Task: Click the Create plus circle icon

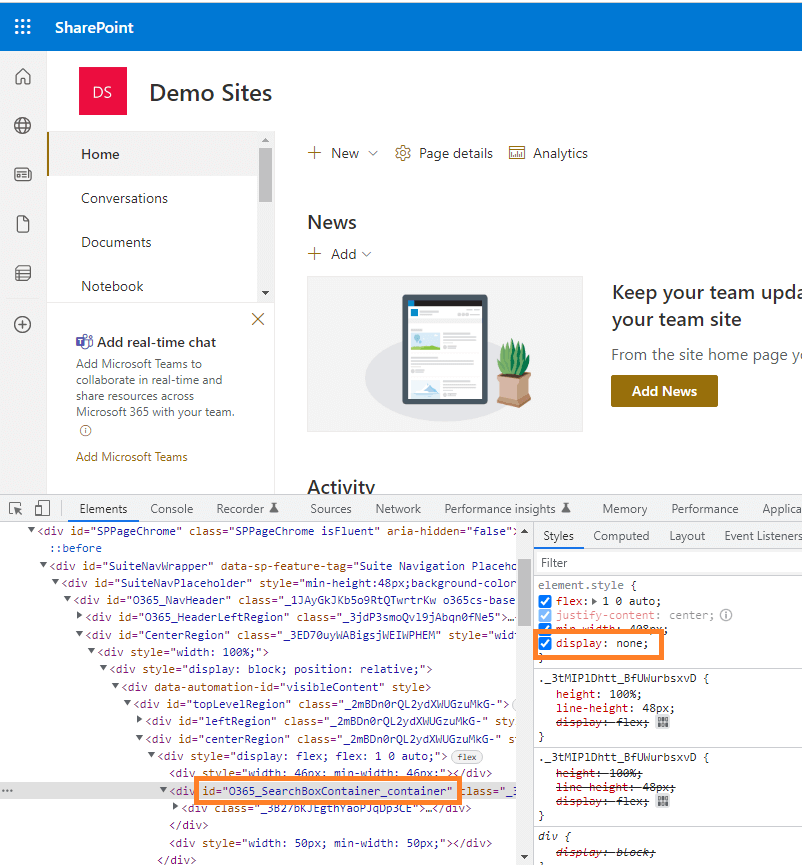Action: pos(23,324)
